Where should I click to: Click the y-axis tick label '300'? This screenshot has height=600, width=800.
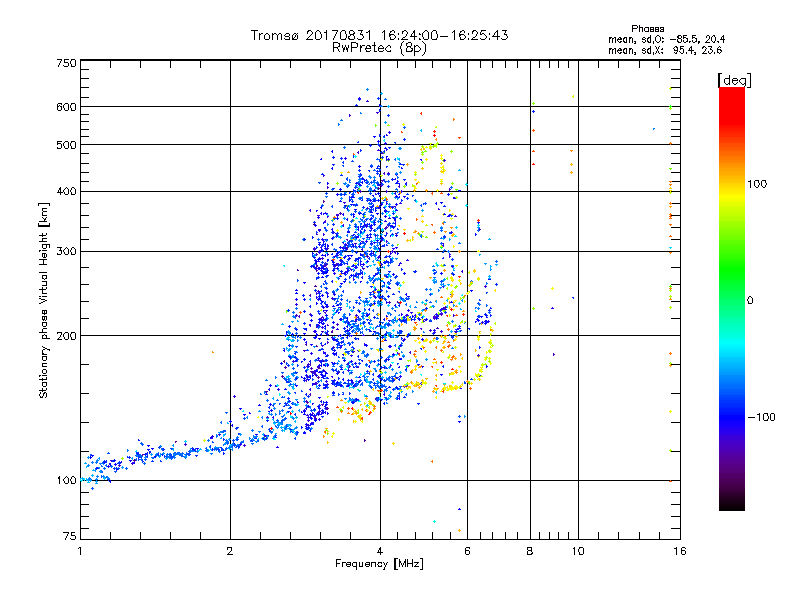pos(67,252)
